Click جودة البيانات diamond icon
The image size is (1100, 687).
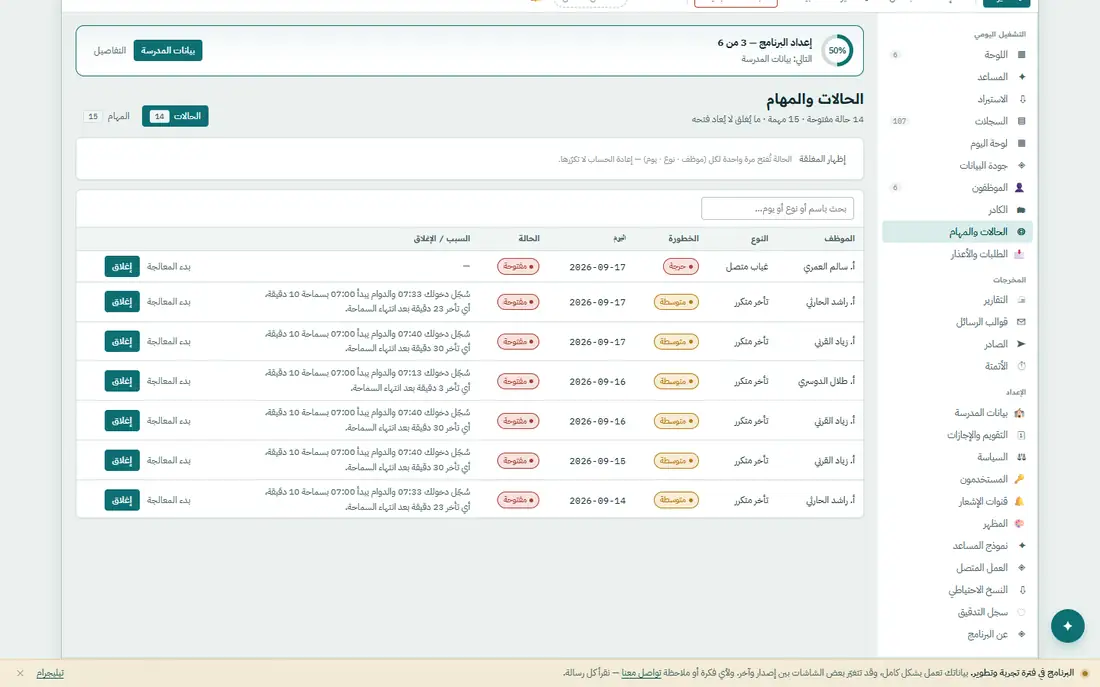(x=1021, y=165)
